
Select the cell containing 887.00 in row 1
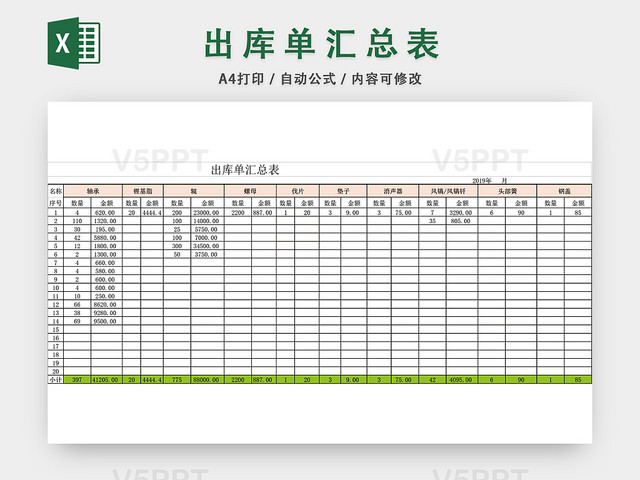pos(264,213)
